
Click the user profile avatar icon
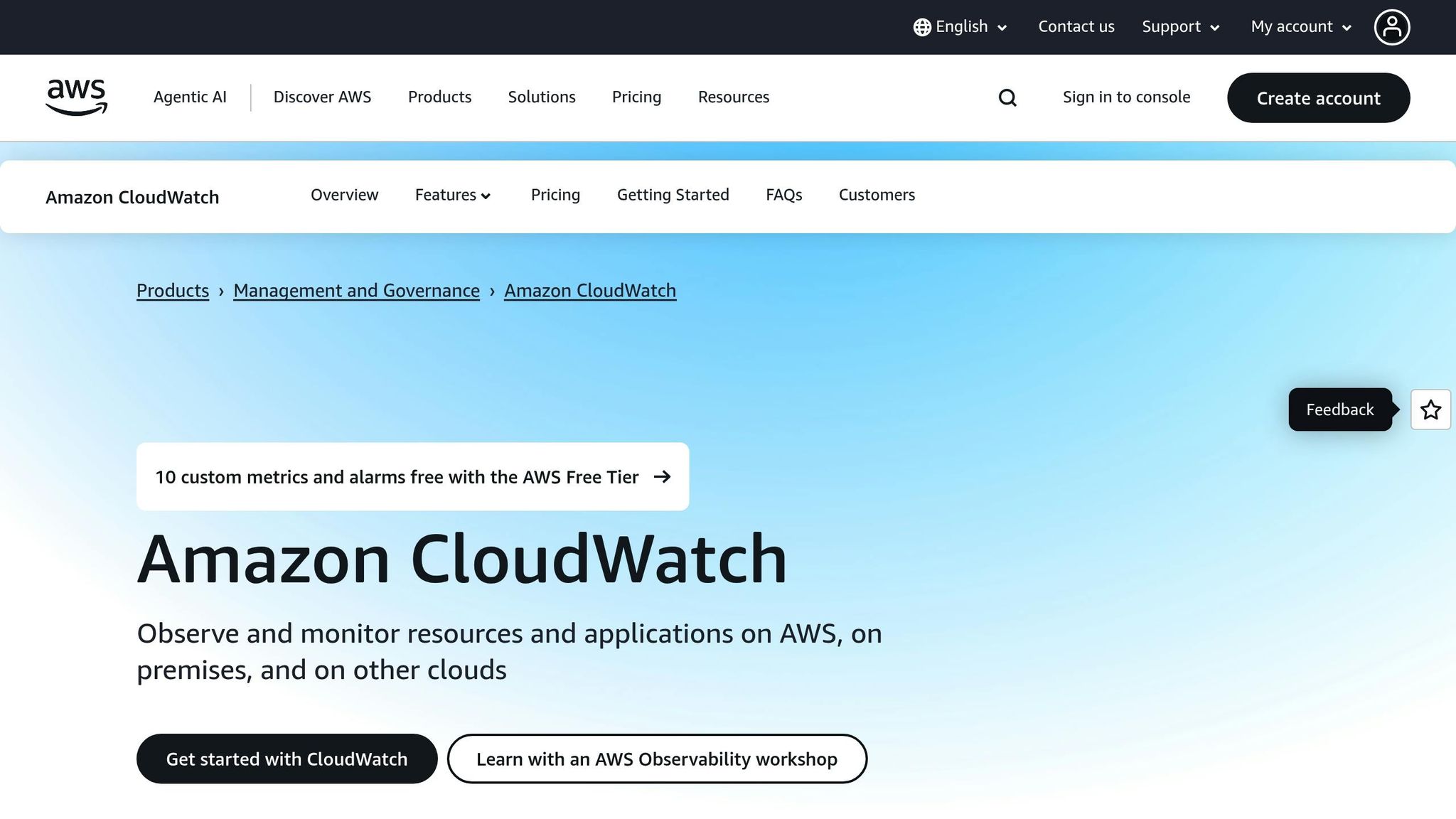point(1391,27)
